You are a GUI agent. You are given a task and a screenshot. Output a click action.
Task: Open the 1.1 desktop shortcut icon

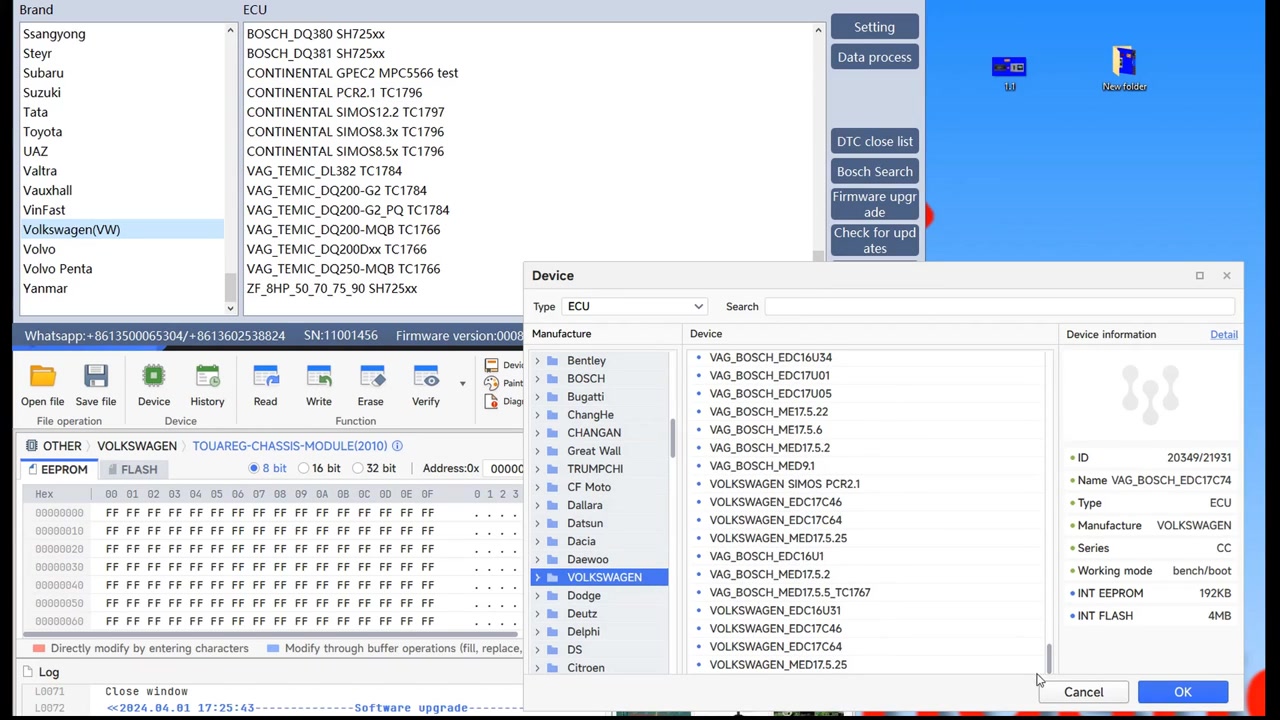1009,67
